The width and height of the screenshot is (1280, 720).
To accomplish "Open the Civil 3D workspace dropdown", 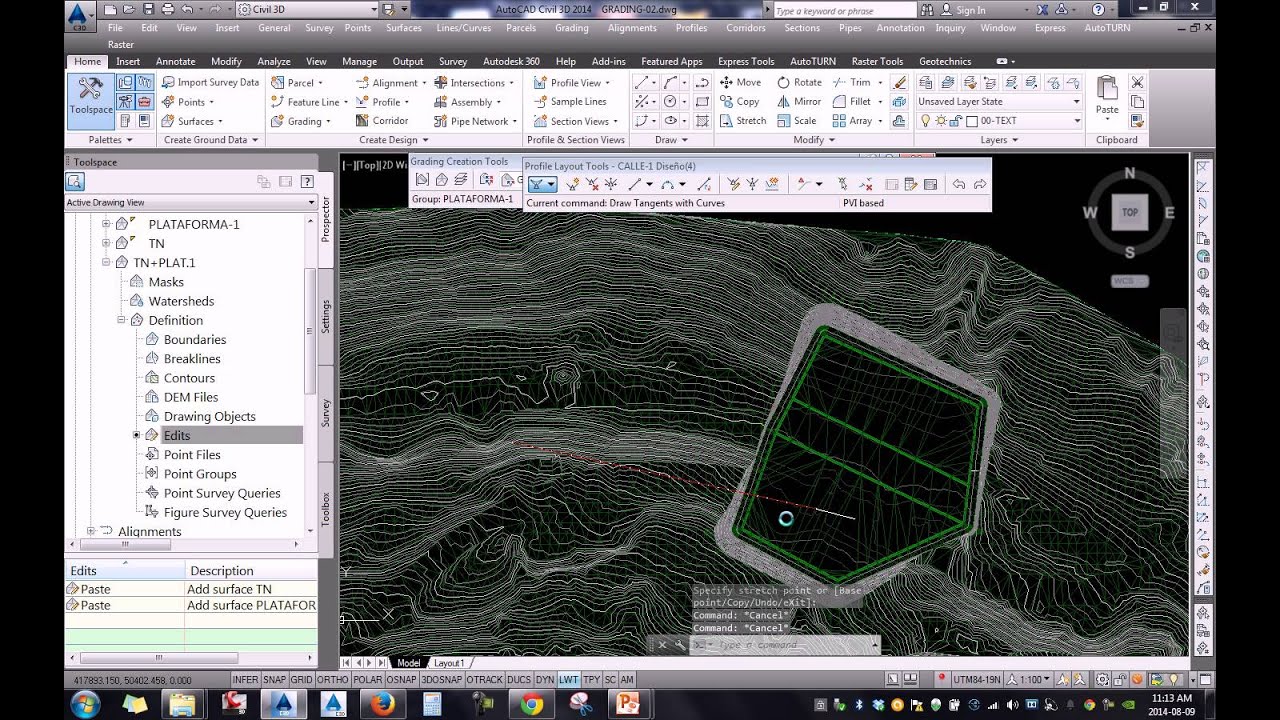I will click(x=309, y=9).
